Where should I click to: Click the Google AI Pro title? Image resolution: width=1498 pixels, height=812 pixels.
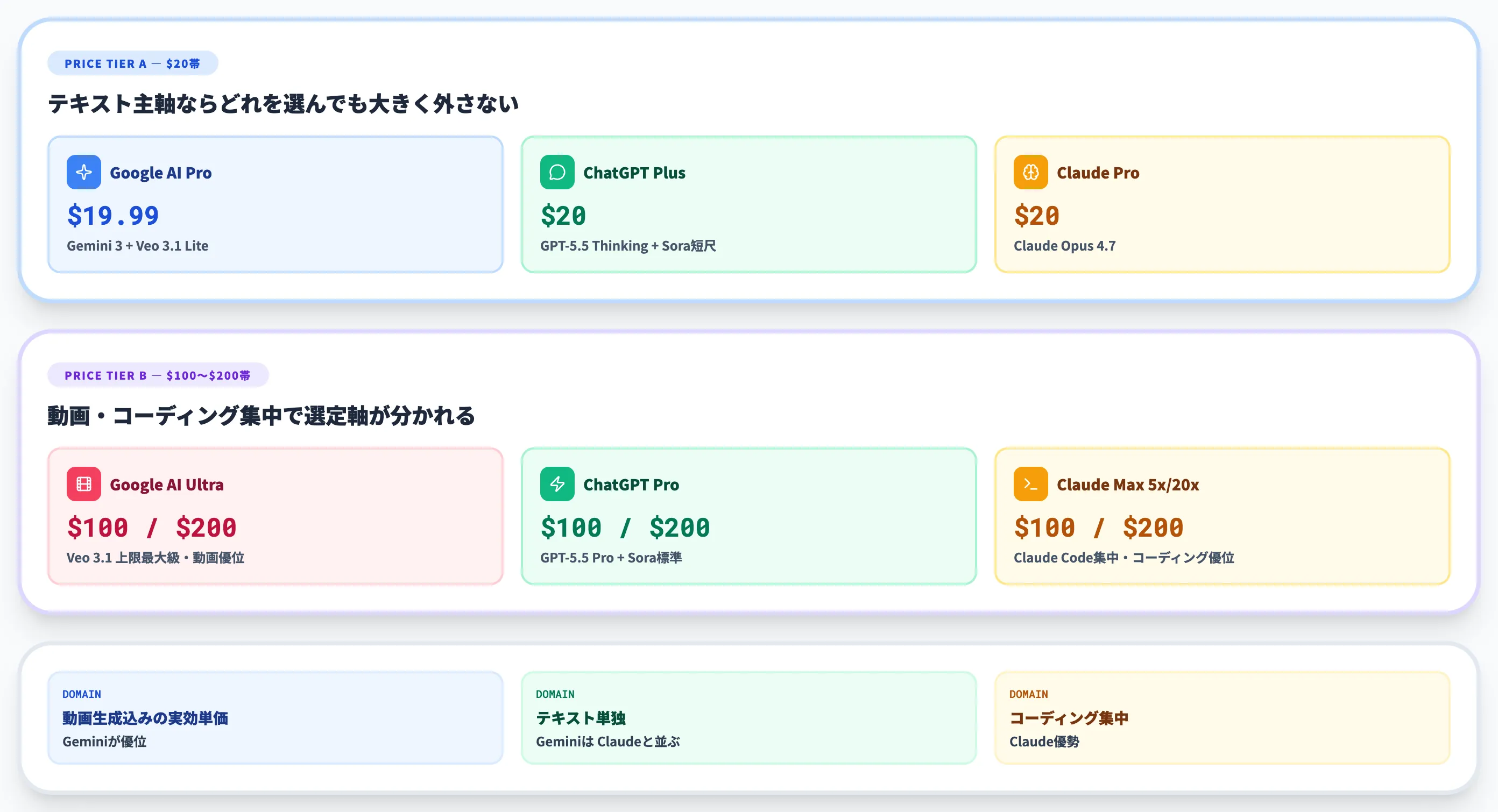160,173
